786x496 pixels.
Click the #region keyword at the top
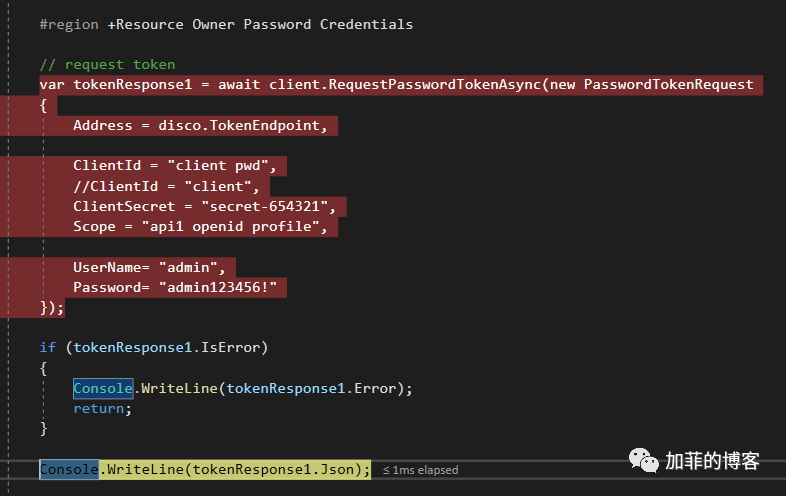click(69, 25)
